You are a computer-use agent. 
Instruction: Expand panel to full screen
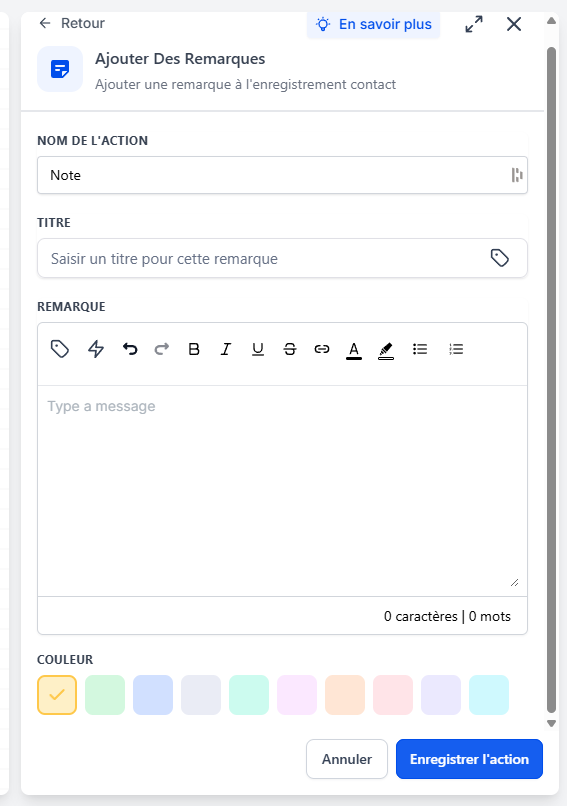[x=474, y=24]
